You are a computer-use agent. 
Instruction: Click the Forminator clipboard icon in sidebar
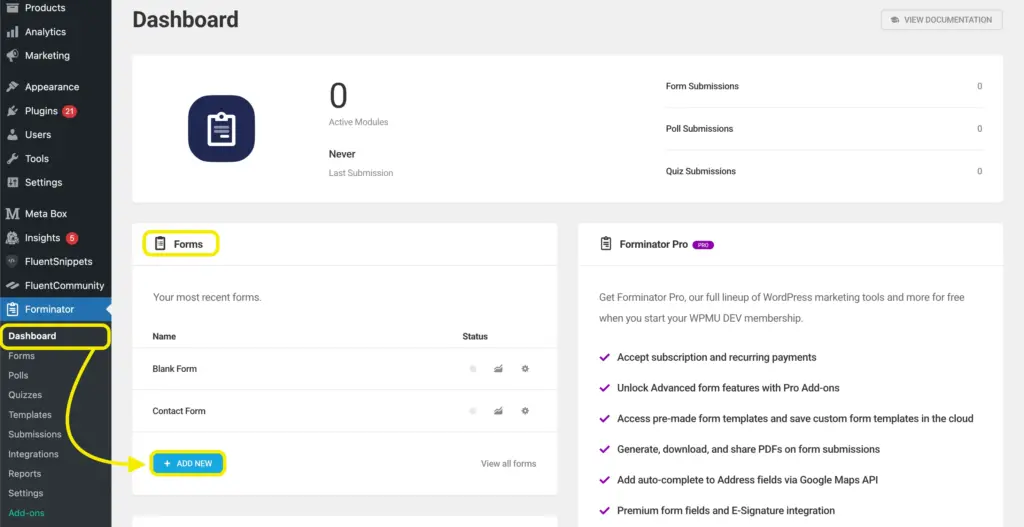(x=13, y=309)
